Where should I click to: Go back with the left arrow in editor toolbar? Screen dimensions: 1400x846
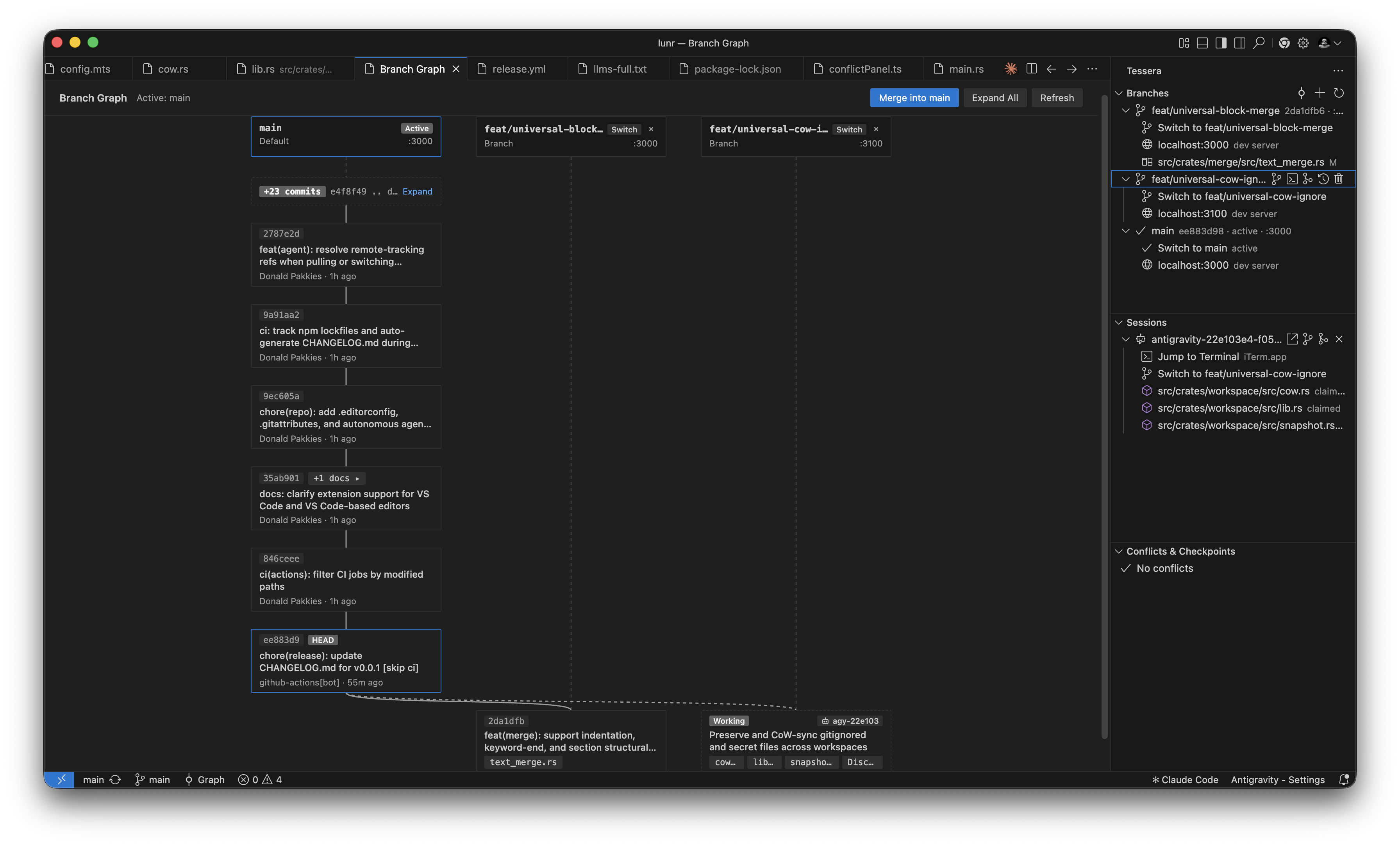pos(1051,69)
